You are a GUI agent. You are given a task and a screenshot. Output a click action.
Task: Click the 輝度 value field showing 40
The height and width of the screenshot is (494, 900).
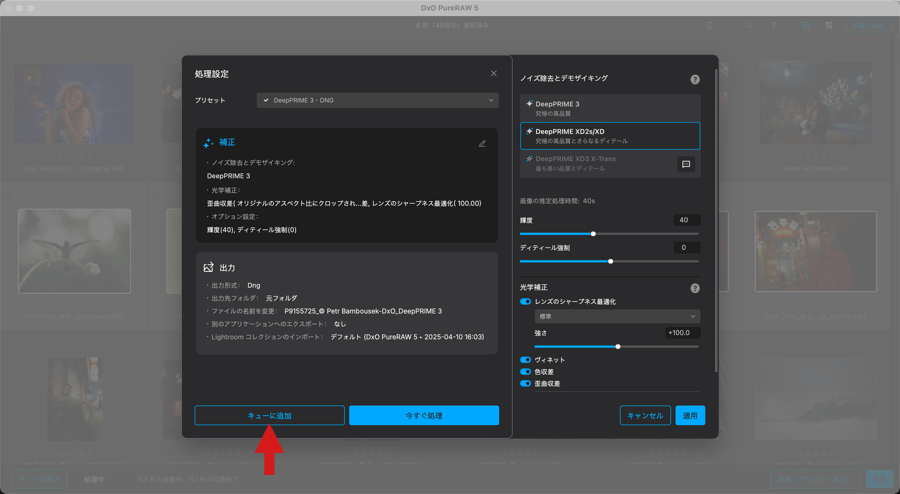tap(686, 220)
